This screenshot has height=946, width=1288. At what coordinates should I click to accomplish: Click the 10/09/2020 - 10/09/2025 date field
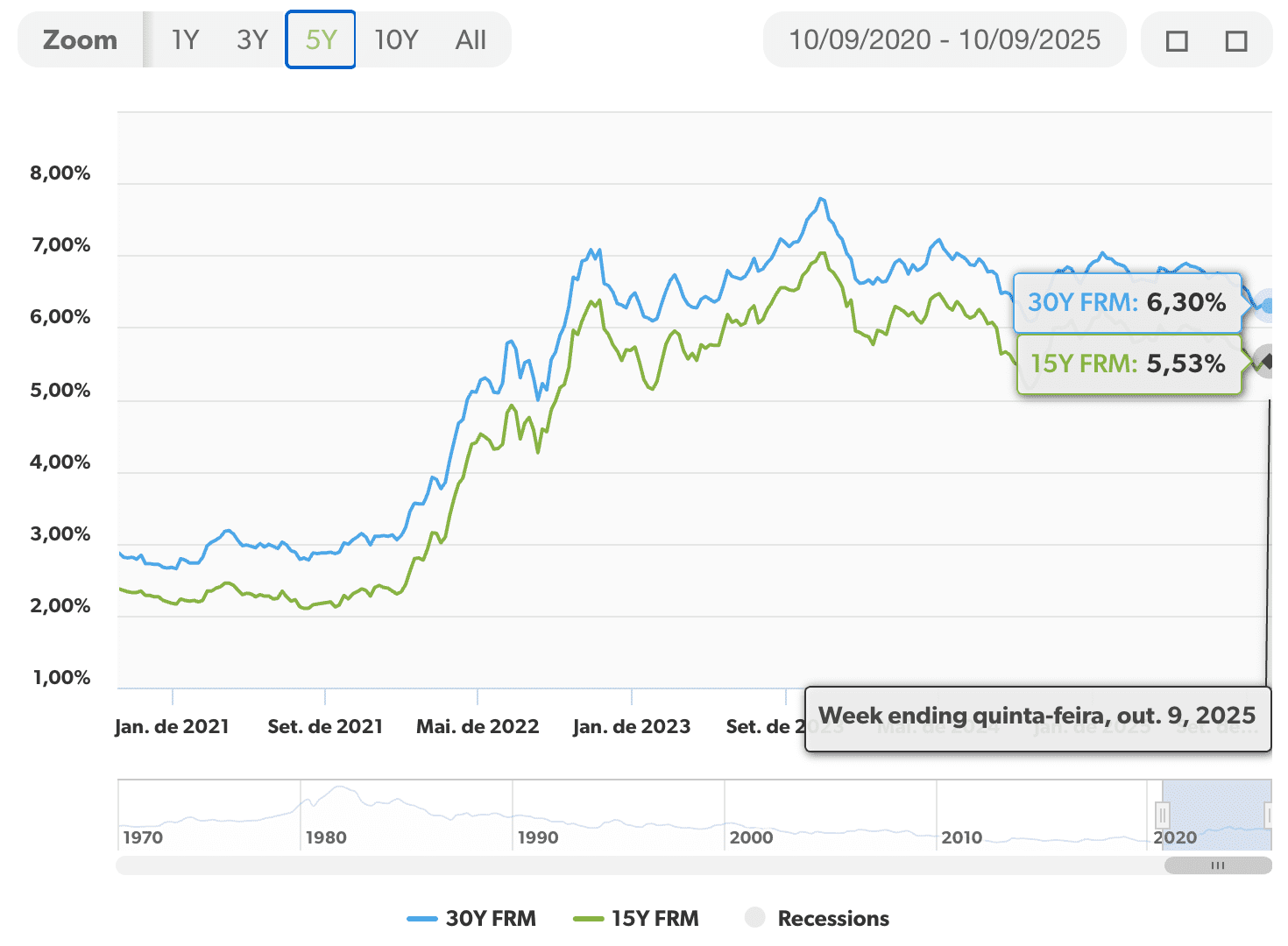(x=945, y=40)
